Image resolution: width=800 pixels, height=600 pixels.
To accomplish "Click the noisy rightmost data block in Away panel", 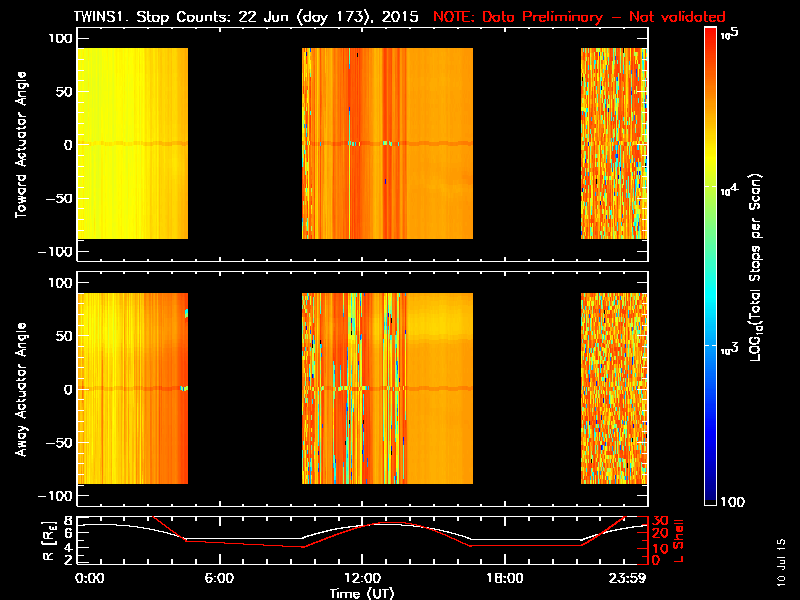I will coord(614,388).
